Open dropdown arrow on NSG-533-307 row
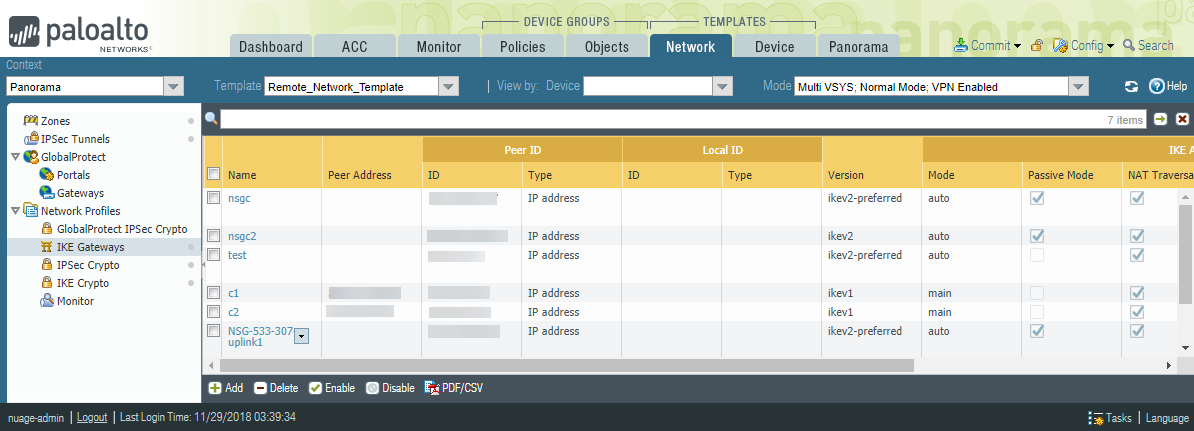 [x=302, y=336]
